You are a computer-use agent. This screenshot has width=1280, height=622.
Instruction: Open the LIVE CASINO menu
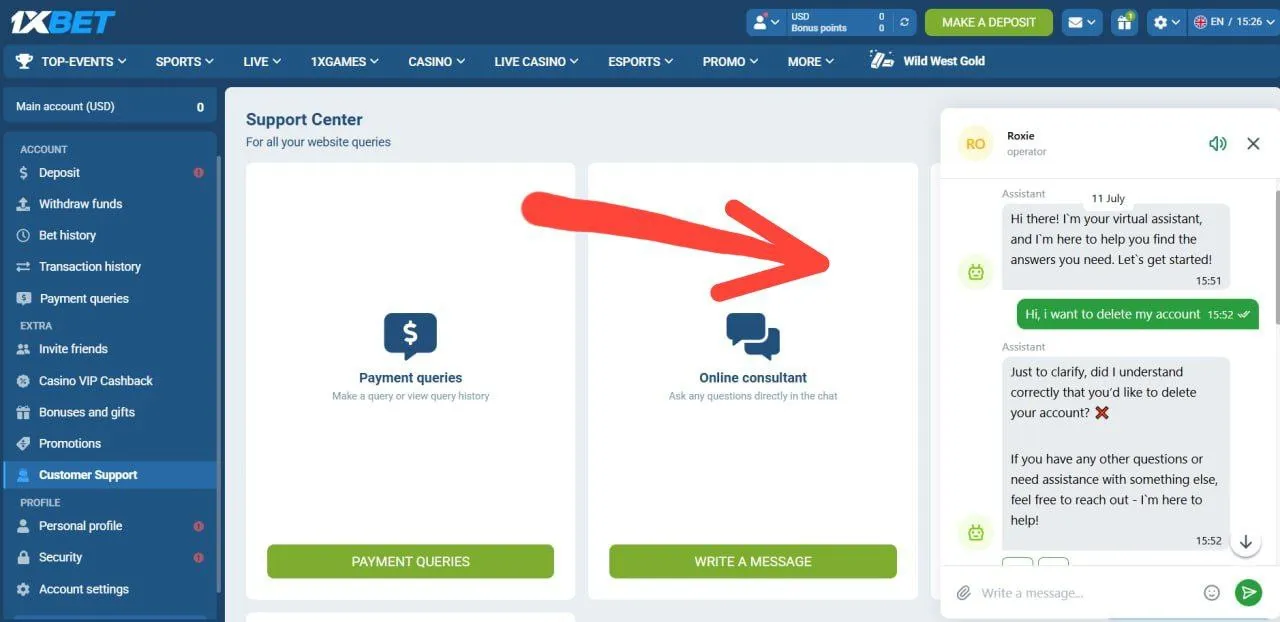pos(536,61)
